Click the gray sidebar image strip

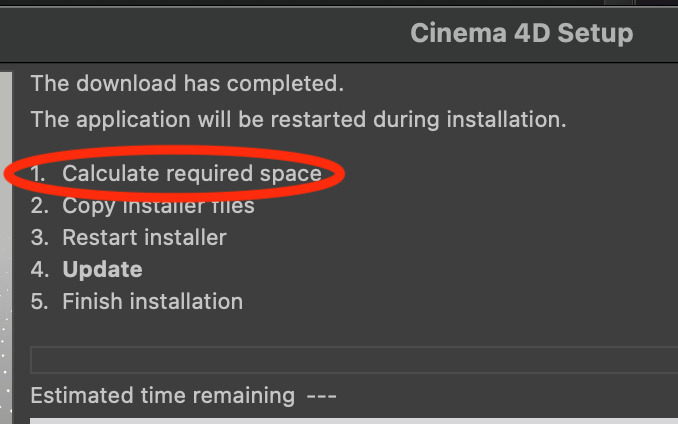click(x=6, y=247)
